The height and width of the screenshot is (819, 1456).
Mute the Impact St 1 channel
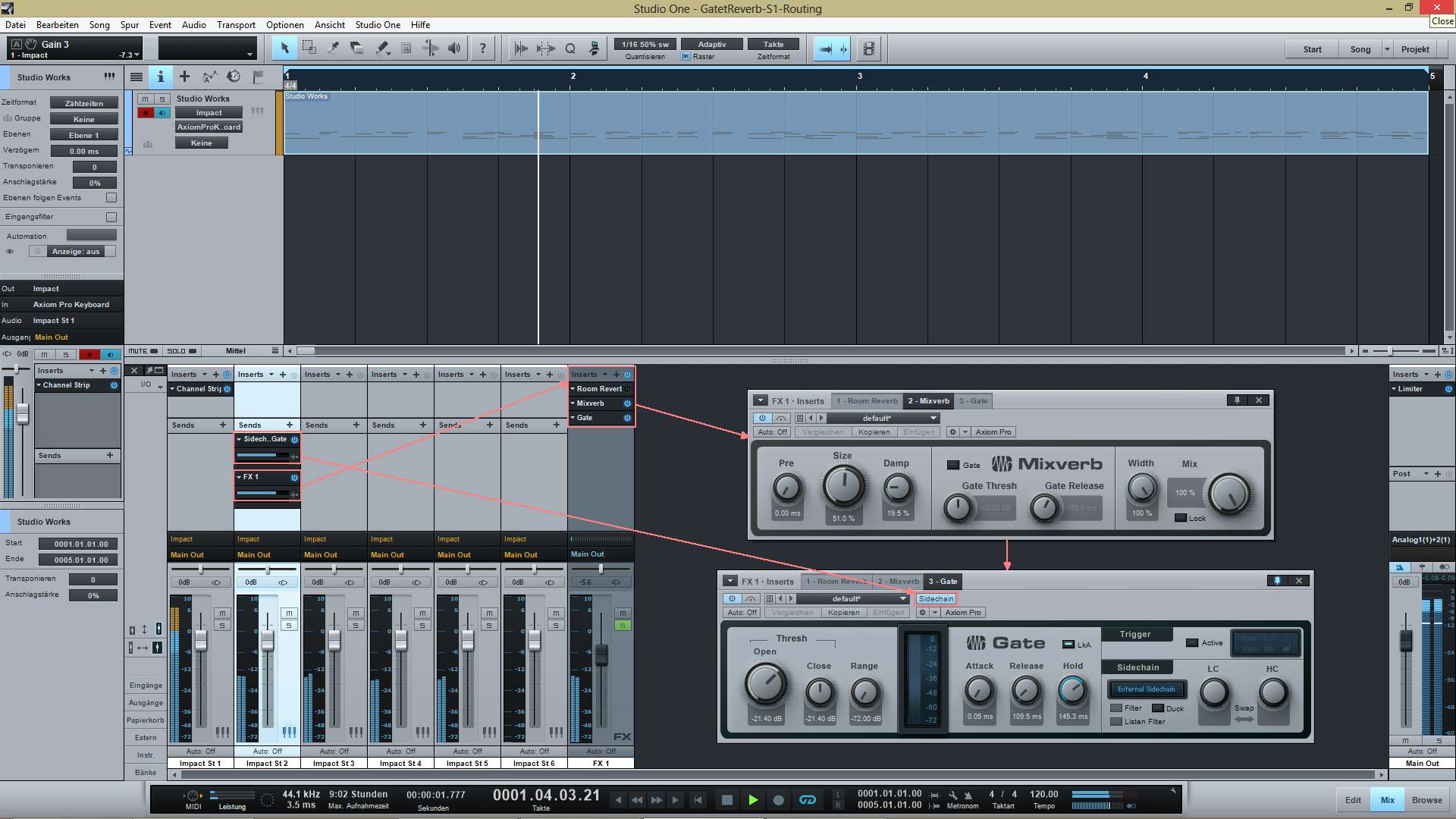click(x=221, y=613)
